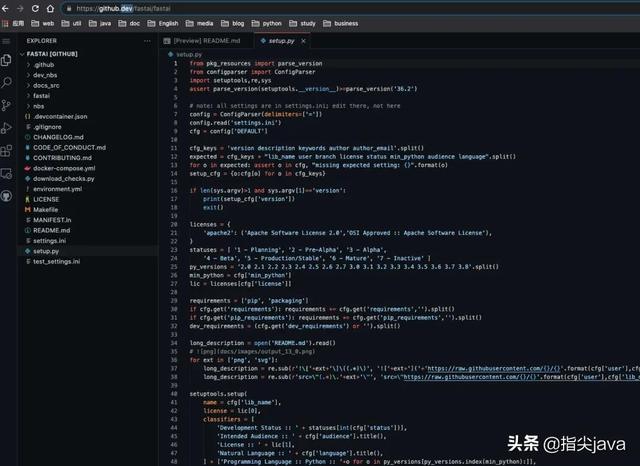The image size is (640, 466).
Task: Click the browser forward arrow
Action: (x=20, y=9)
